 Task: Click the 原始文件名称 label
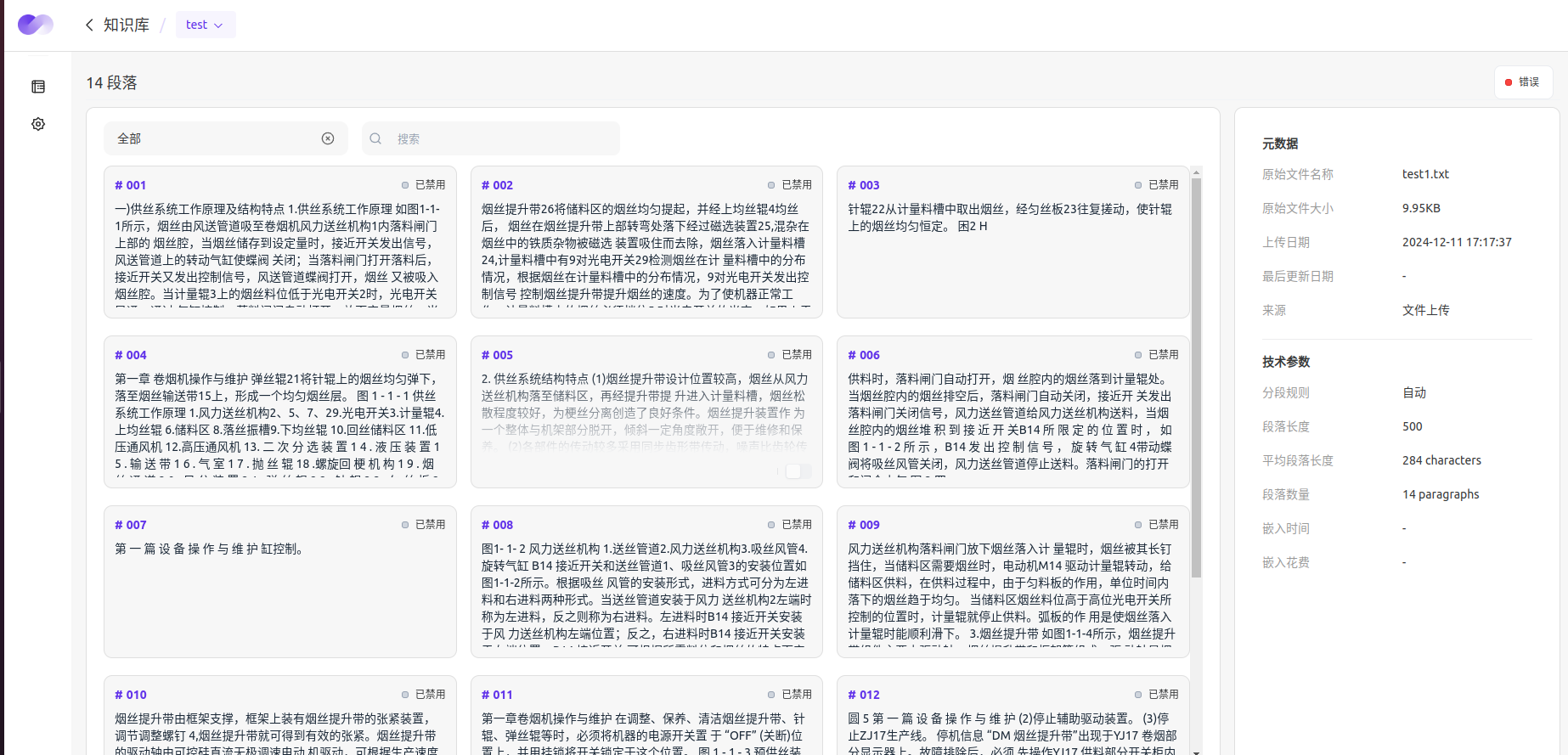tap(1298, 174)
